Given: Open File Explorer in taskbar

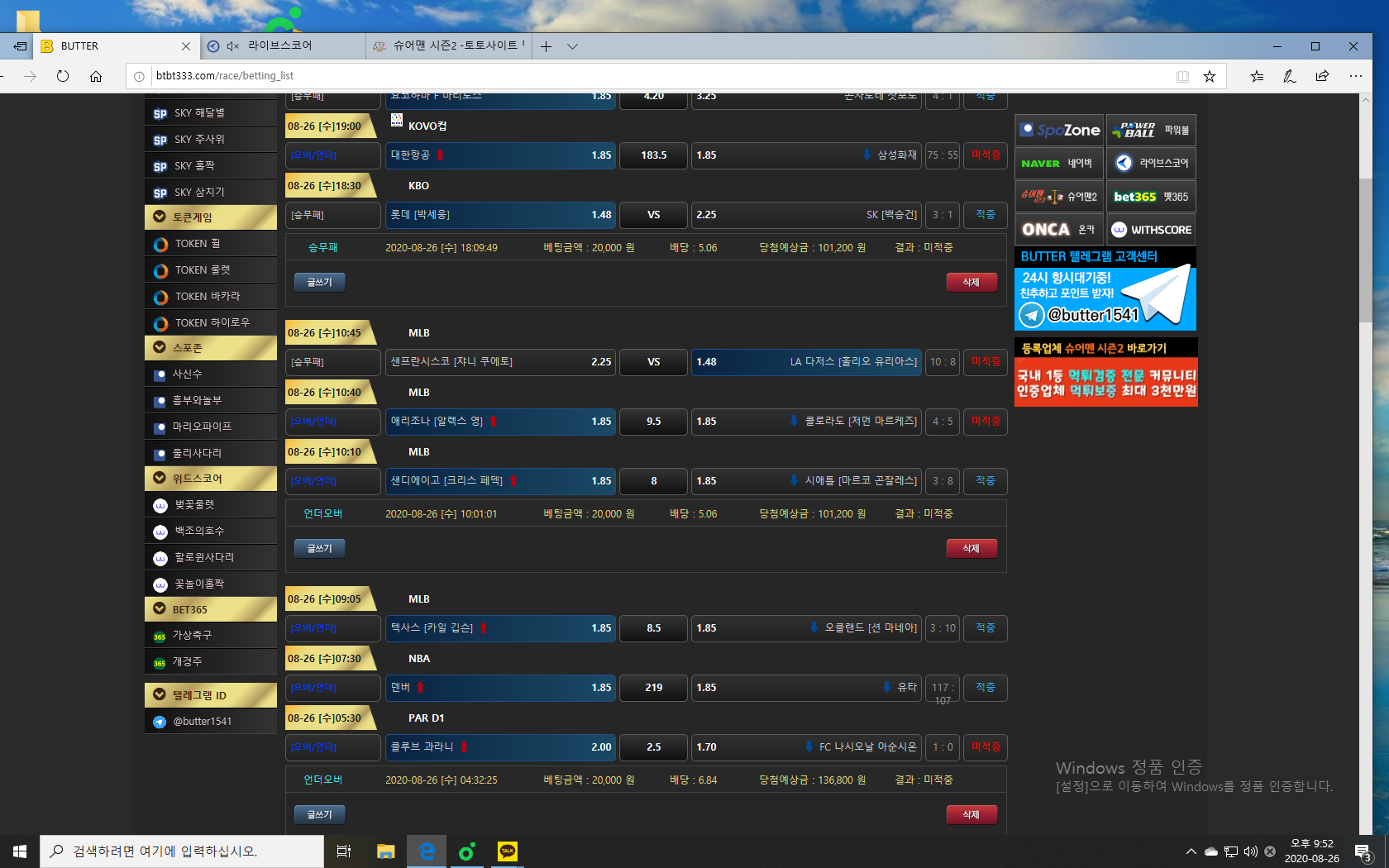Looking at the screenshot, I should tap(385, 851).
